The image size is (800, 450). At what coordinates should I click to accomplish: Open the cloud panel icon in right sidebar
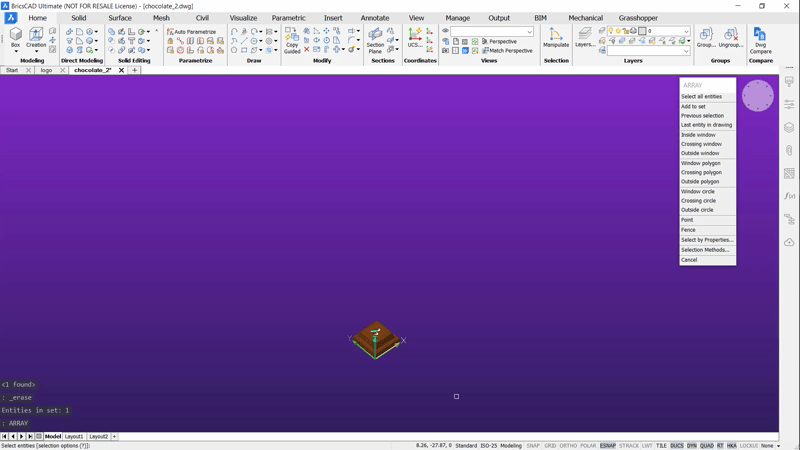789,242
